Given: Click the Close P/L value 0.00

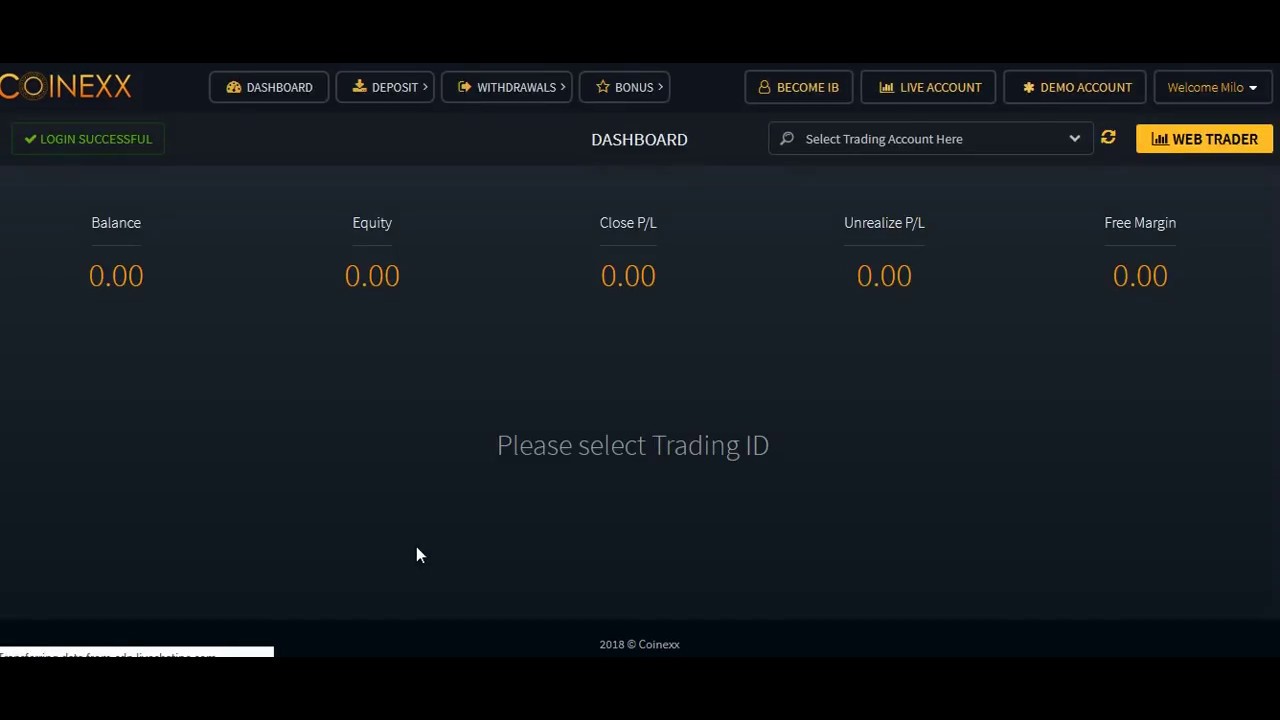Looking at the screenshot, I should (628, 276).
